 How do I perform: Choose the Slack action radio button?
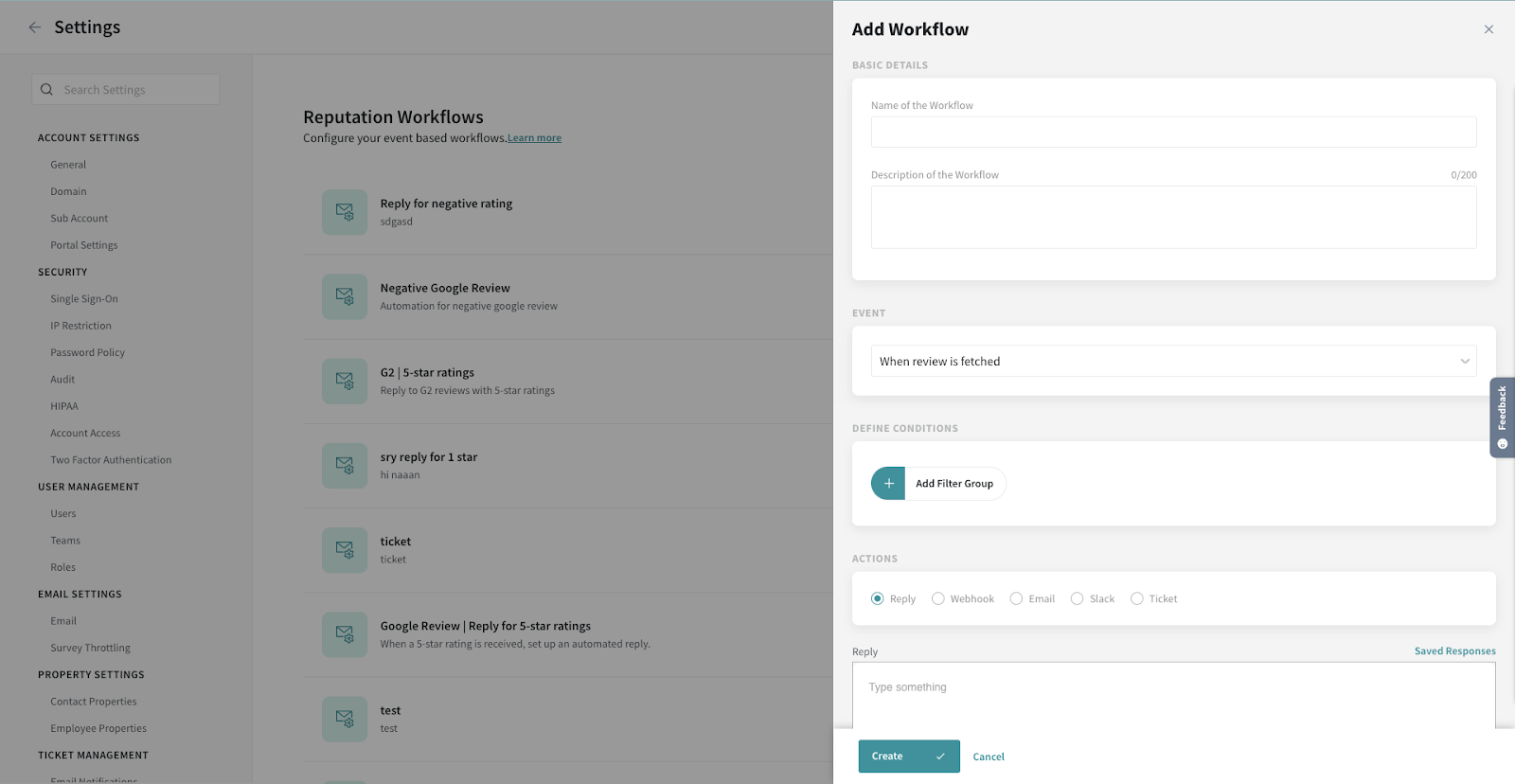click(x=1077, y=598)
